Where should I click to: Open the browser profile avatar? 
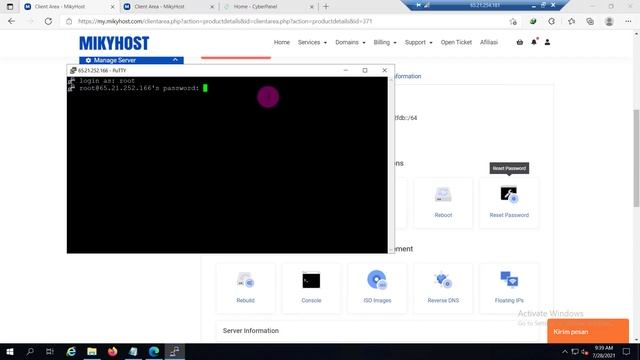609,21
